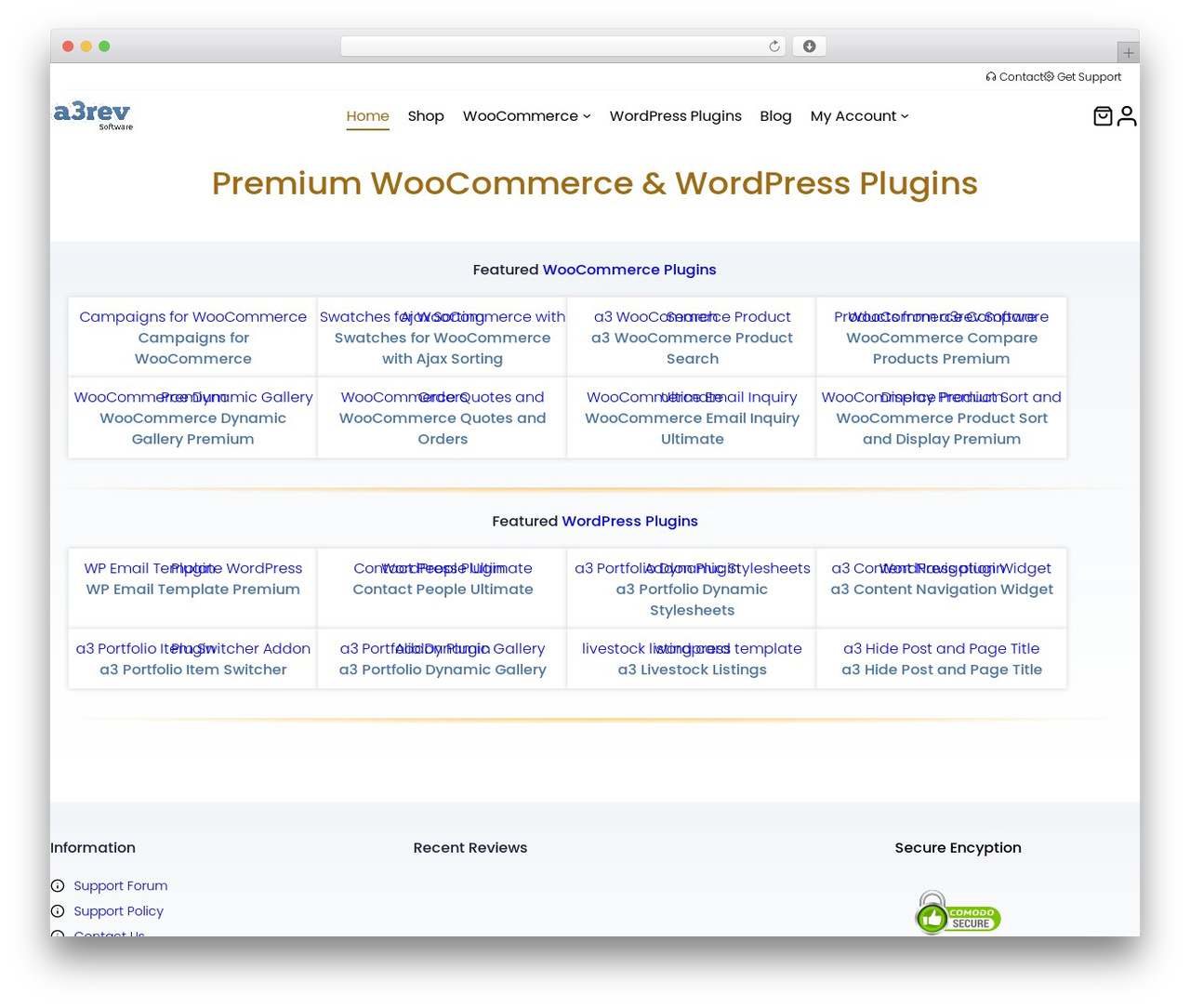Click the headset icon beside Contact

[991, 77]
